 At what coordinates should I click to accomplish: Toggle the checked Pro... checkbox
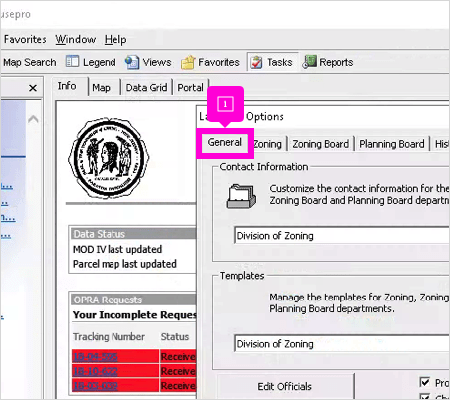425,382
